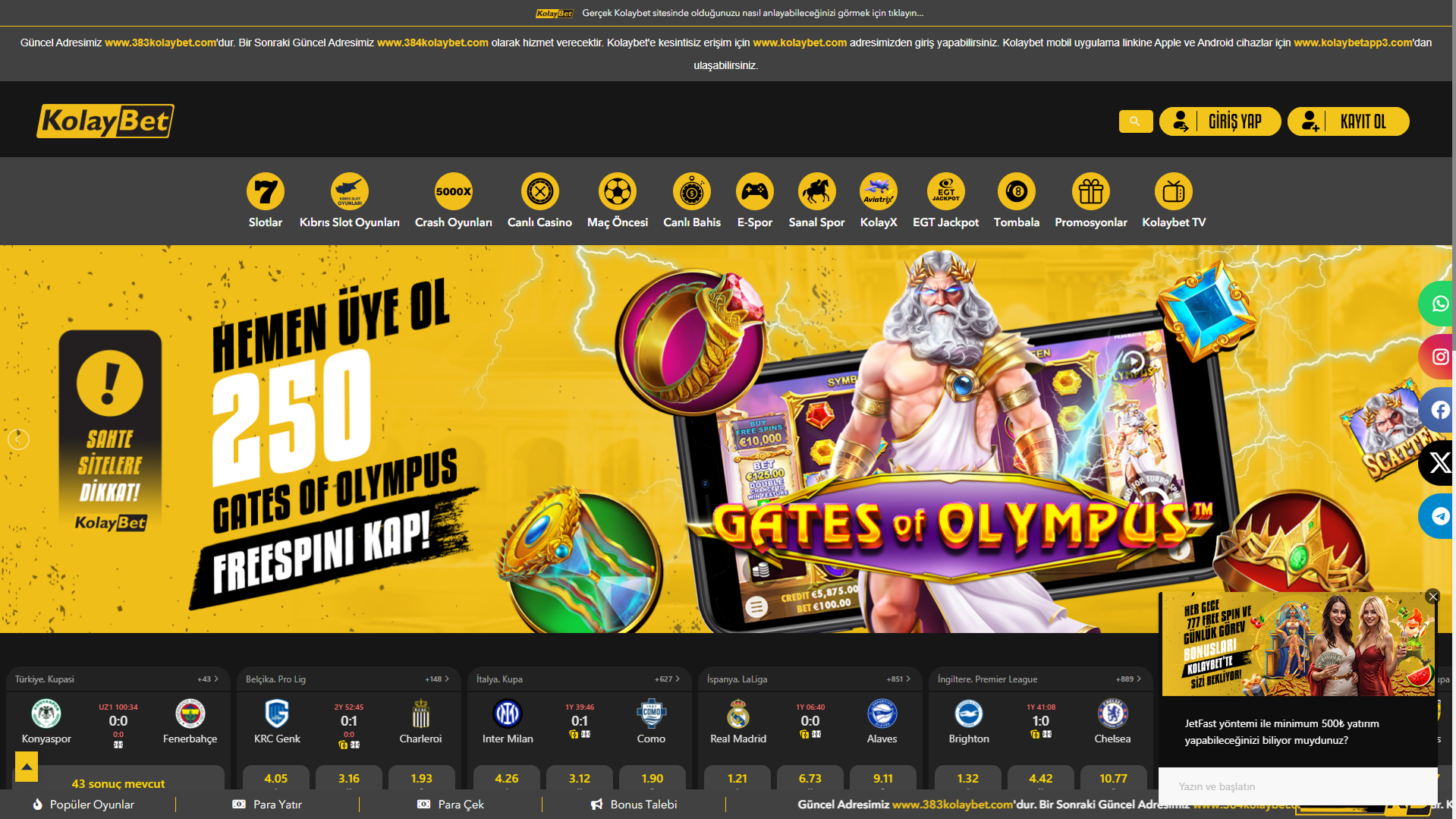Image resolution: width=1456 pixels, height=819 pixels.
Task: Expand Belçika Pro Lig +148 markets
Action: (437, 679)
